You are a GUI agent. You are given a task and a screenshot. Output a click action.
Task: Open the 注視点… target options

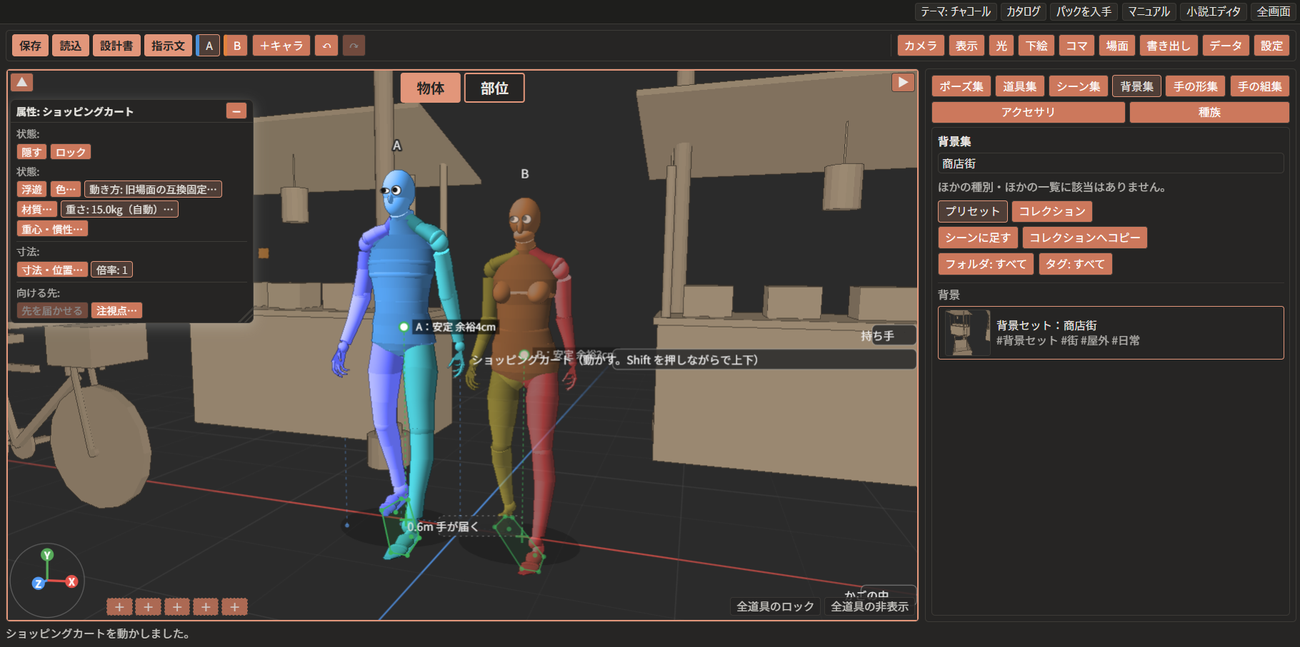tap(116, 311)
